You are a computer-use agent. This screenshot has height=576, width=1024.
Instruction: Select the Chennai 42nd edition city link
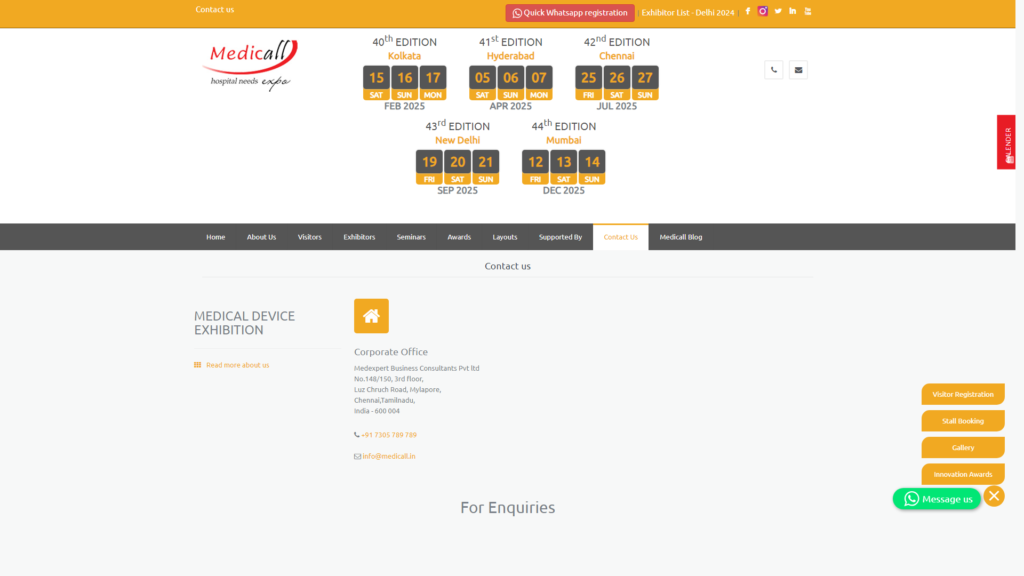pos(616,56)
